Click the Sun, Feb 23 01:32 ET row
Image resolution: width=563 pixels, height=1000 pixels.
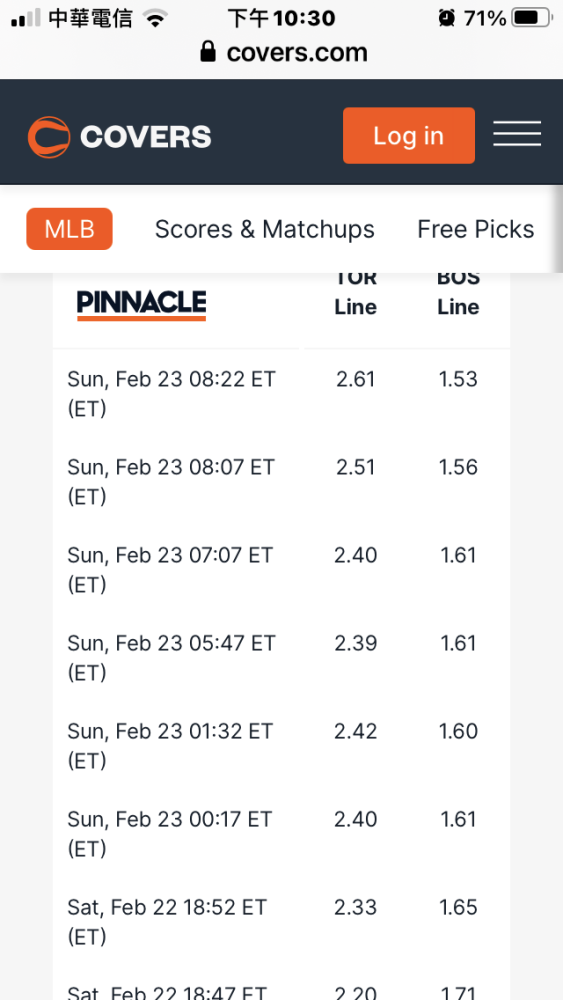(281, 746)
